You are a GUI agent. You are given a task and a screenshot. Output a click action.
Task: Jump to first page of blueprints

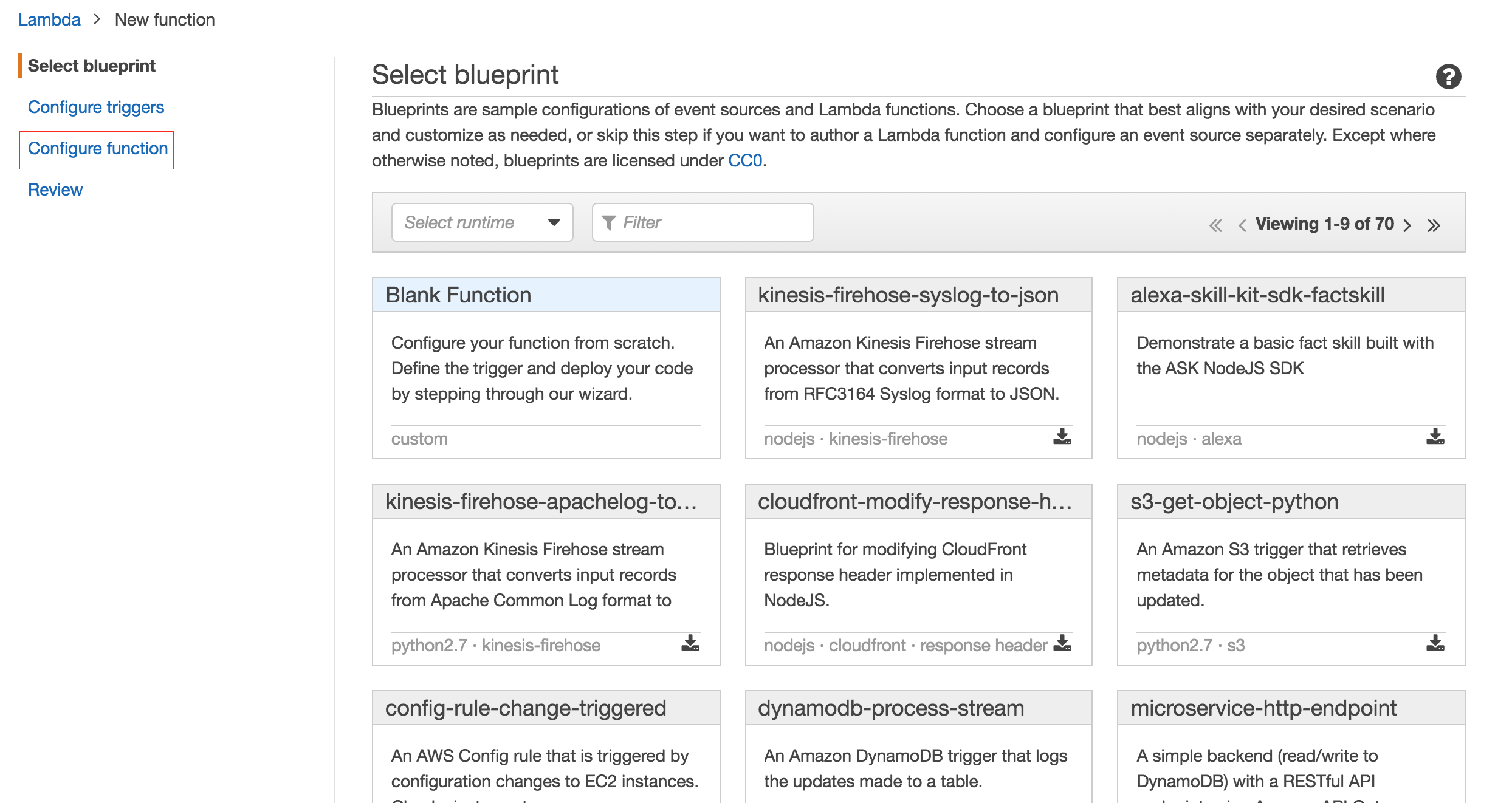pyautogui.click(x=1215, y=225)
